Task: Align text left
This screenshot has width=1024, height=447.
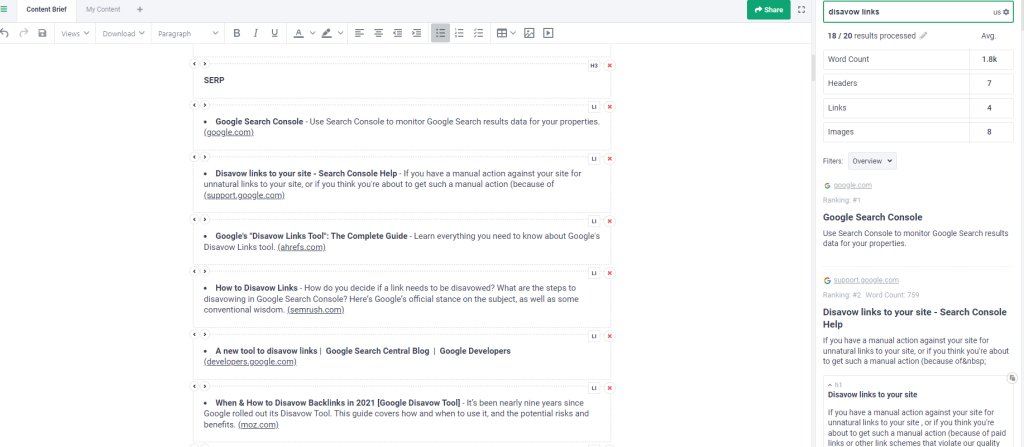Action: (x=359, y=33)
